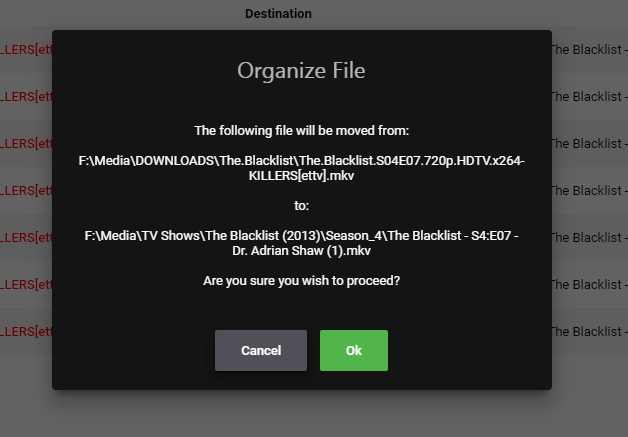
Task: Click sixth row's 'The Blacklist' destination text
Action: click(x=588, y=285)
